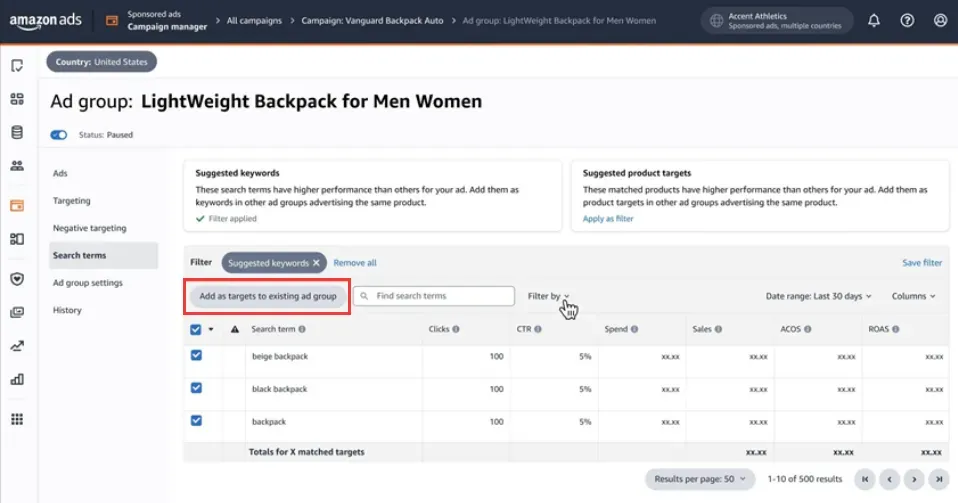Viewport: 958px width, 503px height.
Task: Click the warning triangle column header icon
Action: click(x=235, y=329)
